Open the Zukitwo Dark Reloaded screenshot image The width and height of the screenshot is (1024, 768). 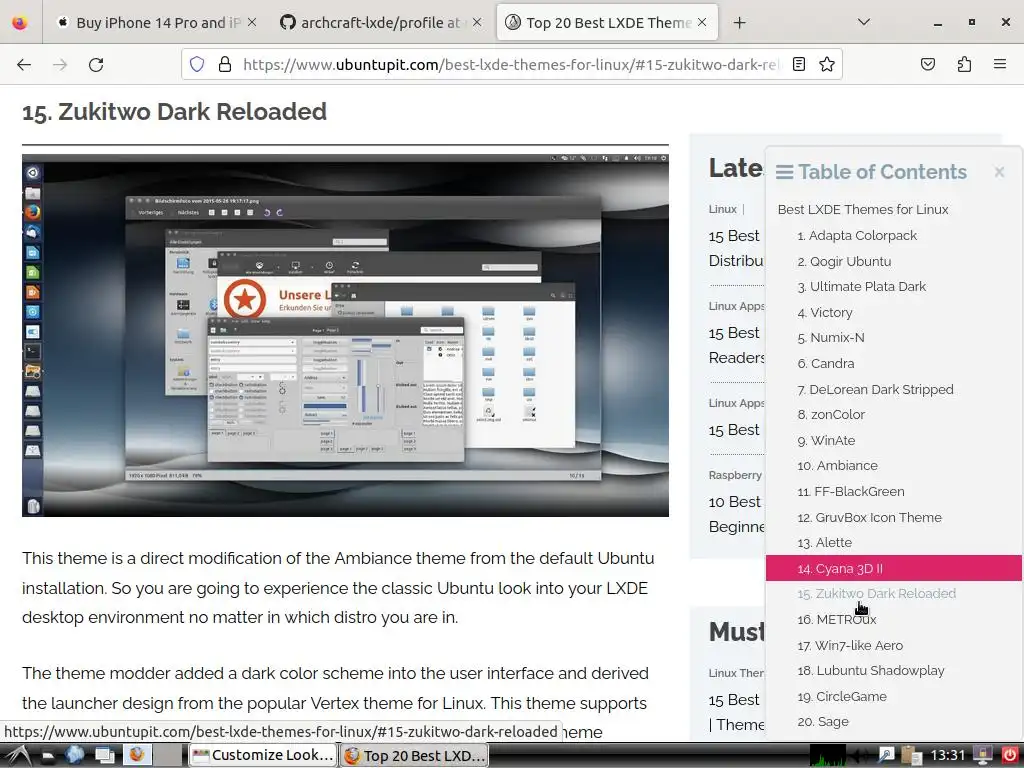(345, 335)
